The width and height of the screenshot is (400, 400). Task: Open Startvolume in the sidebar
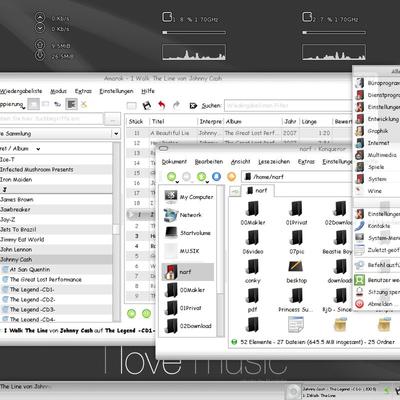pyautogui.click(x=189, y=233)
